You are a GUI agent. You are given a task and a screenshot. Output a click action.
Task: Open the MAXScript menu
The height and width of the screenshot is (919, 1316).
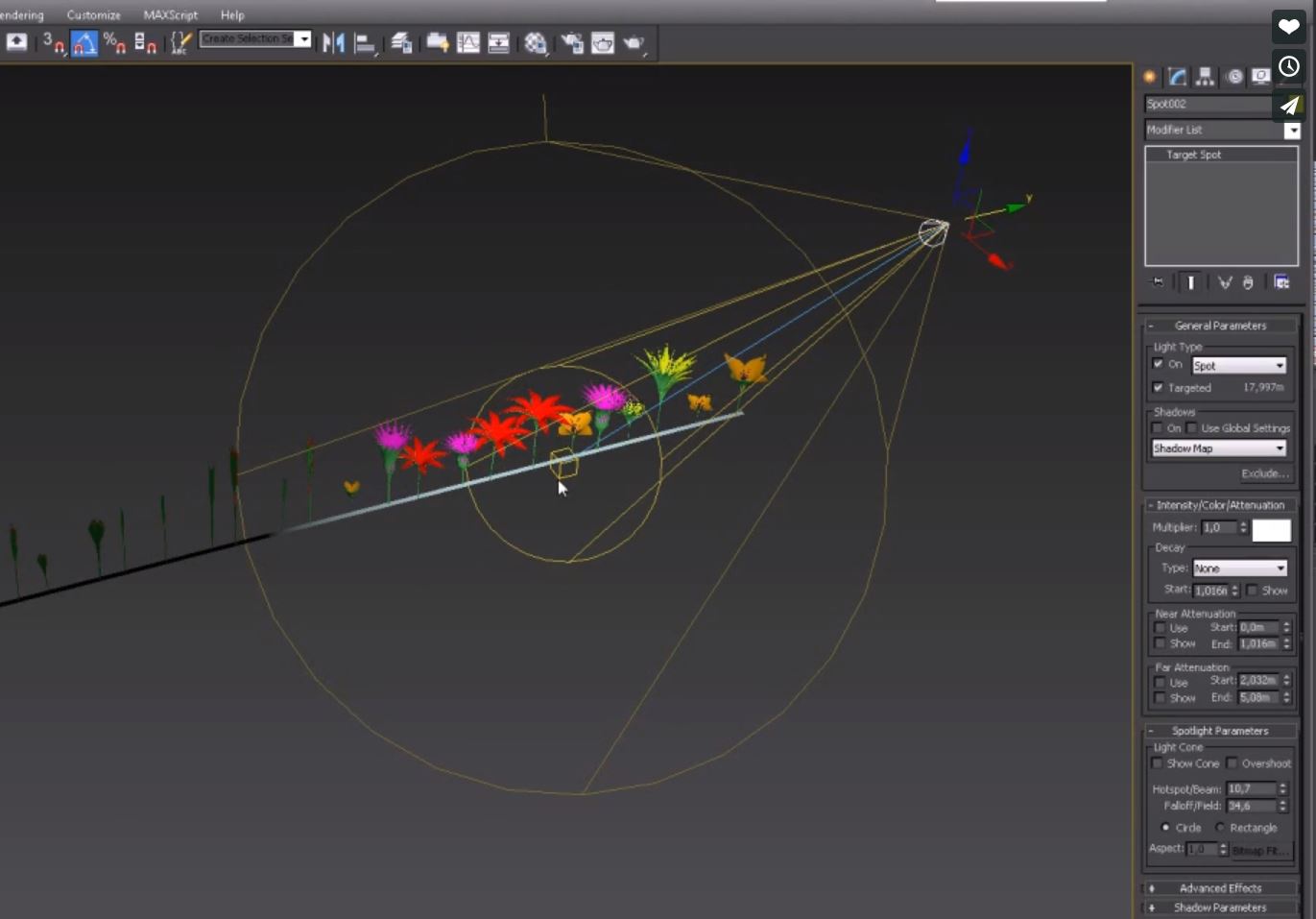tap(169, 15)
